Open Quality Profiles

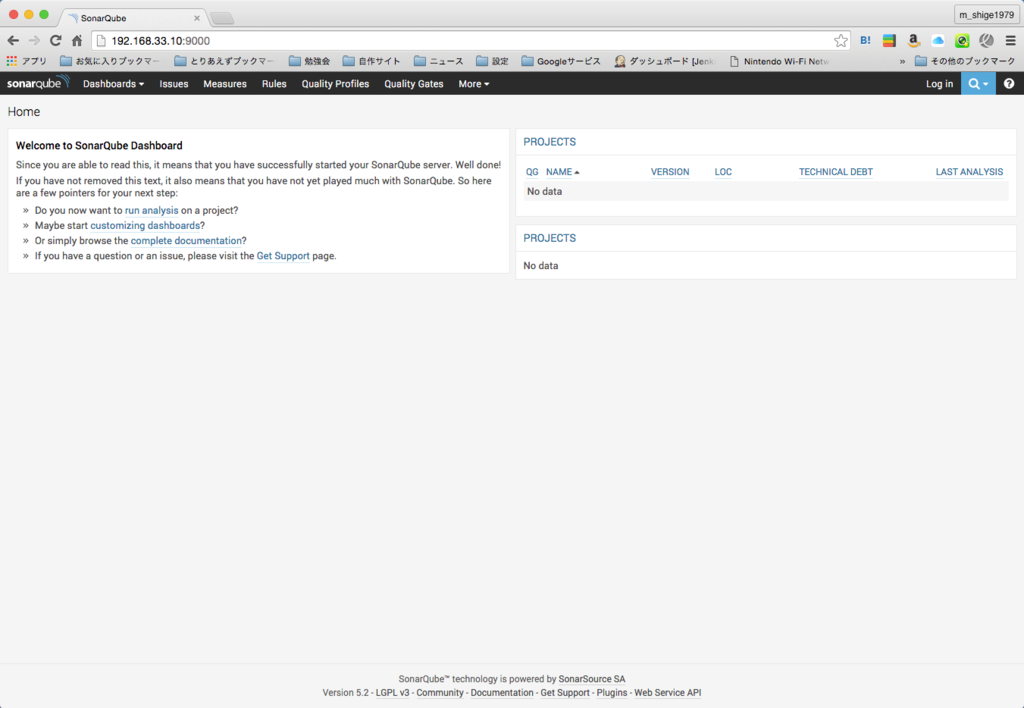point(335,84)
